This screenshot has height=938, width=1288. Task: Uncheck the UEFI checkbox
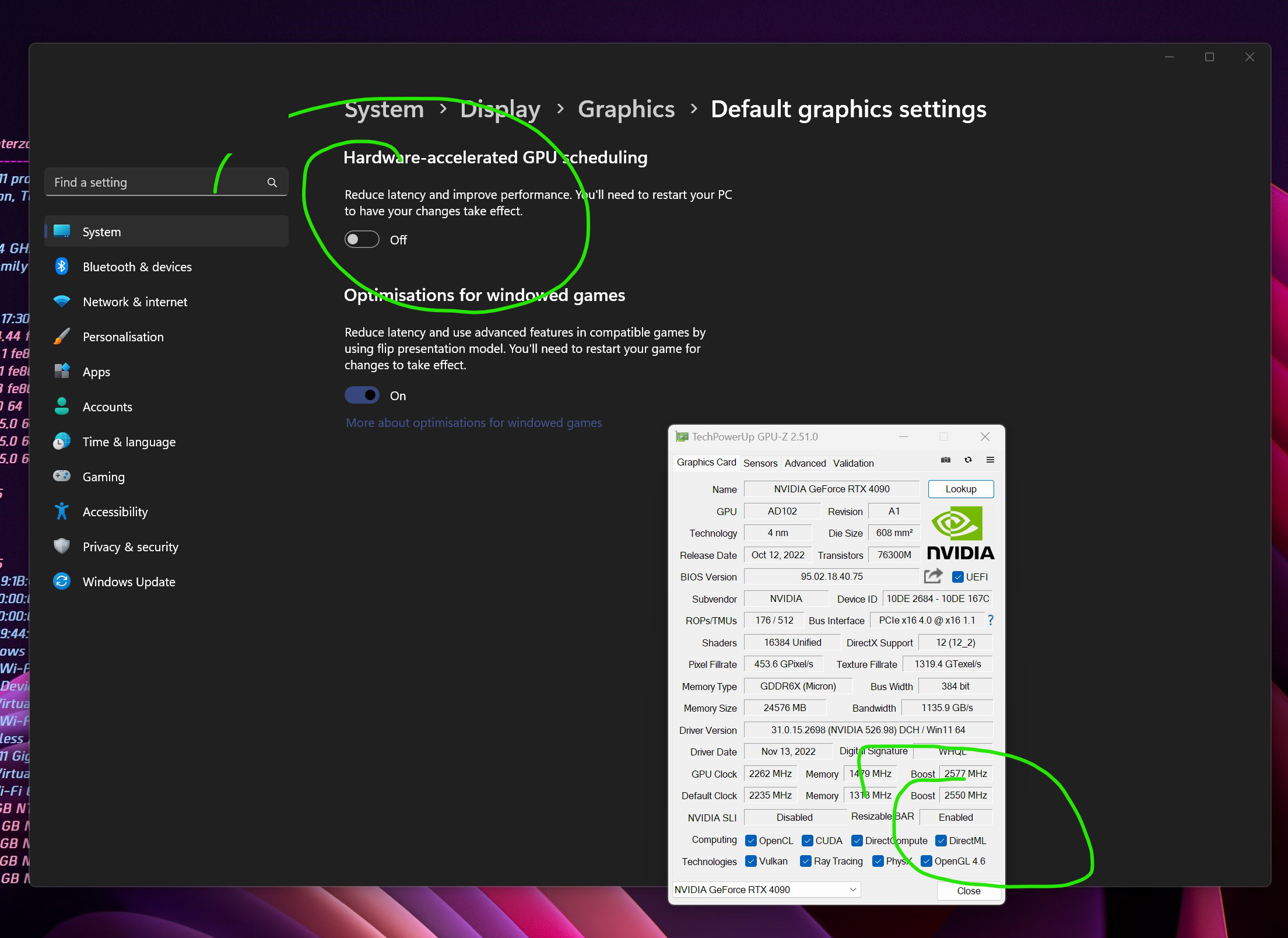point(958,576)
